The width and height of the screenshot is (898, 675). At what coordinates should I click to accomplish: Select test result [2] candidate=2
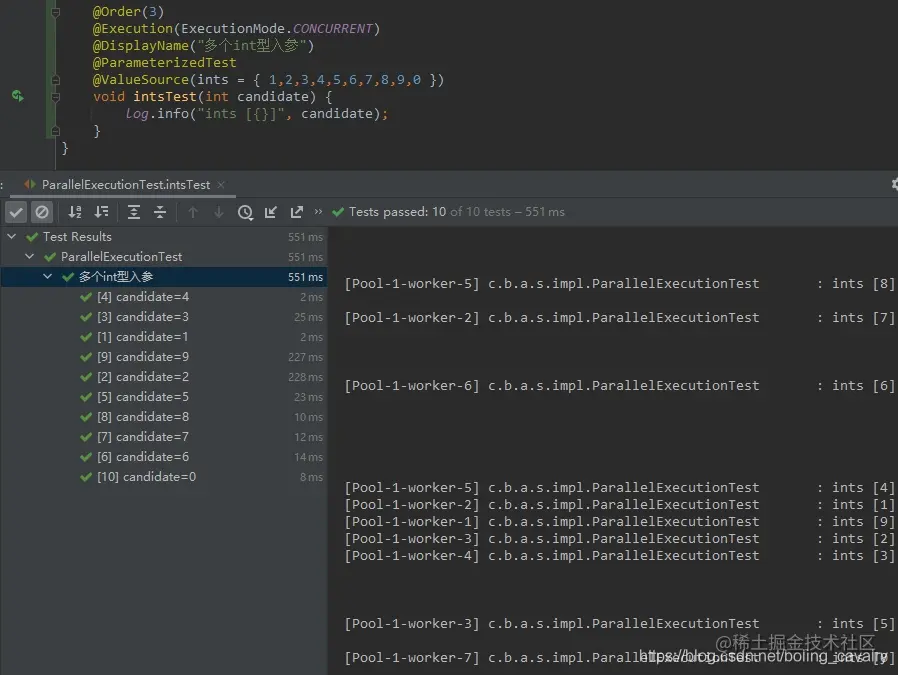[x=164, y=377]
